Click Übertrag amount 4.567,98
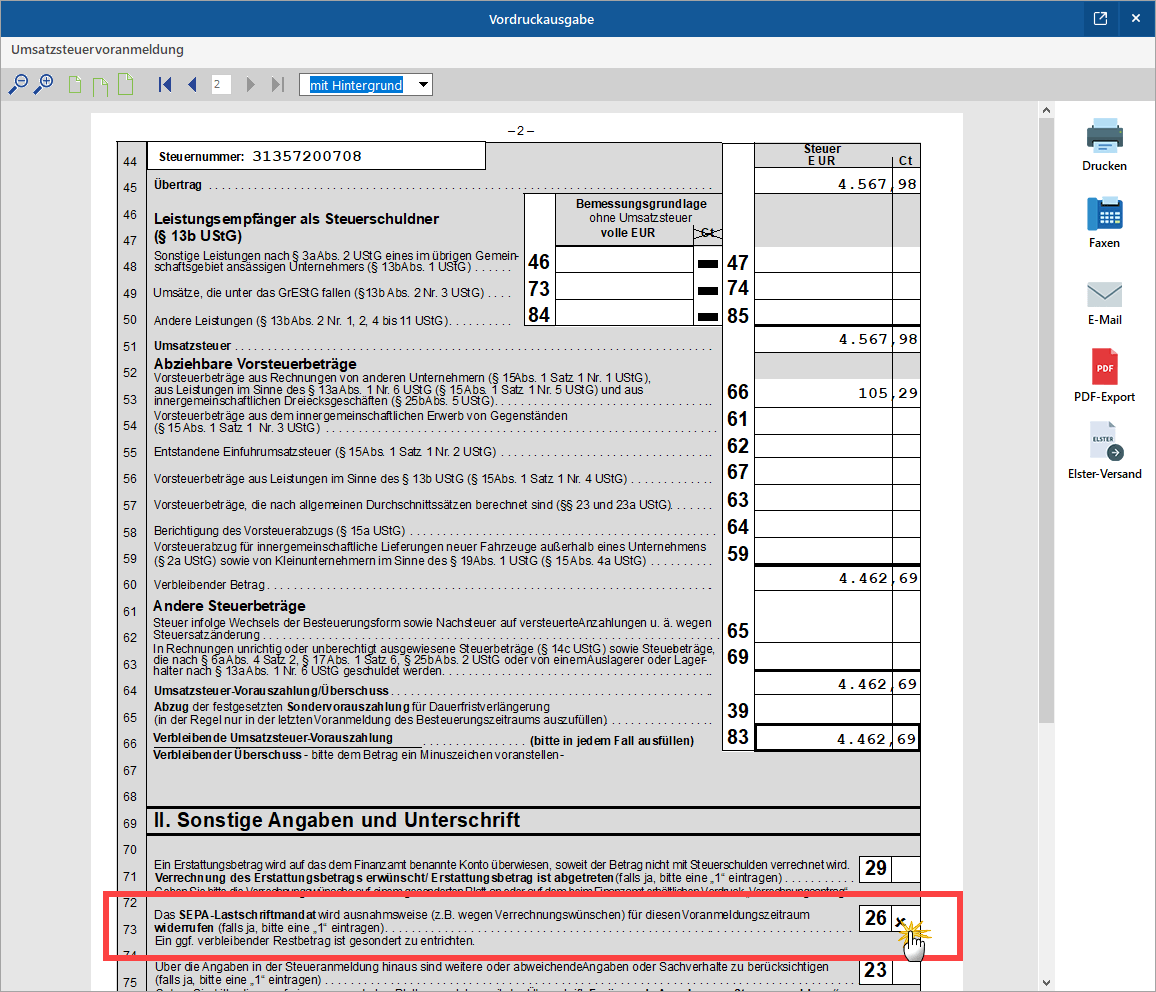1156x992 pixels. 837,183
